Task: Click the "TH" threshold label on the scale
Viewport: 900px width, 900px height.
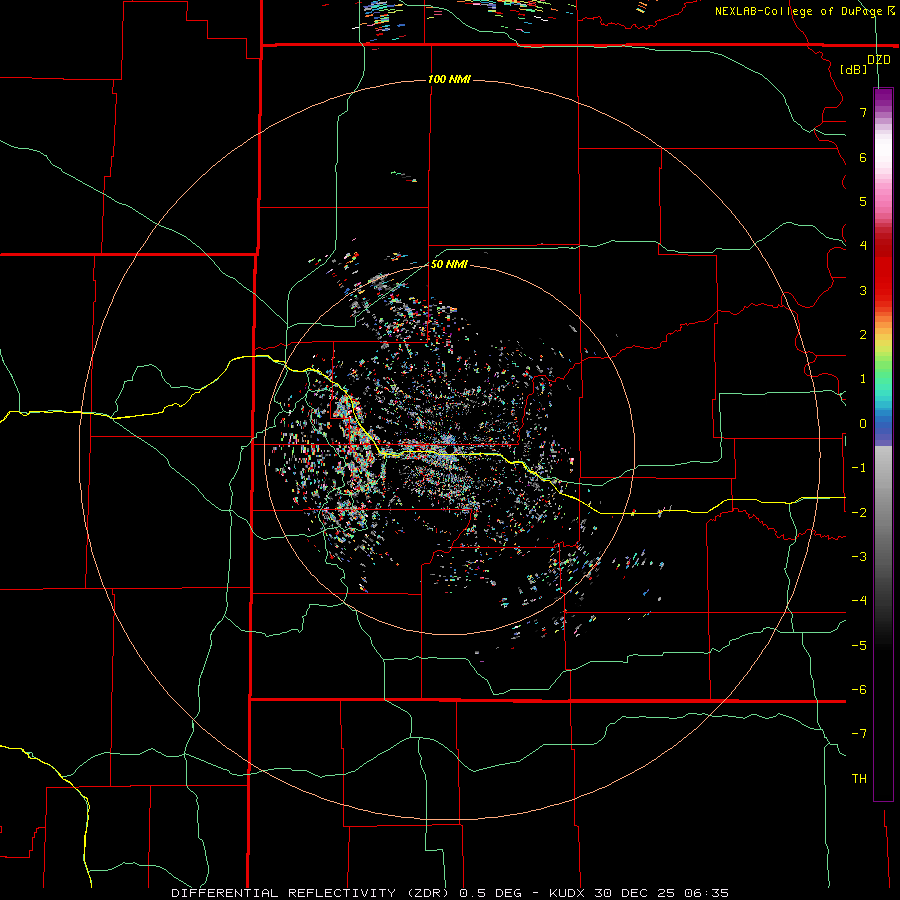Action: click(x=859, y=778)
